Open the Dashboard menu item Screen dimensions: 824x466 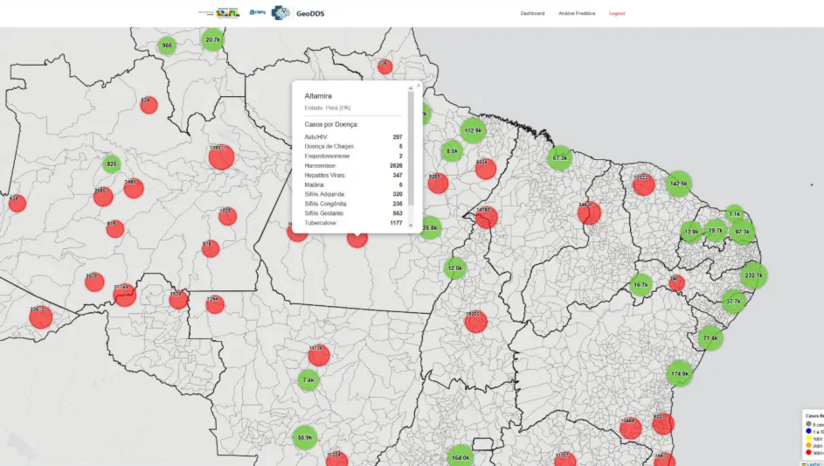coord(532,13)
